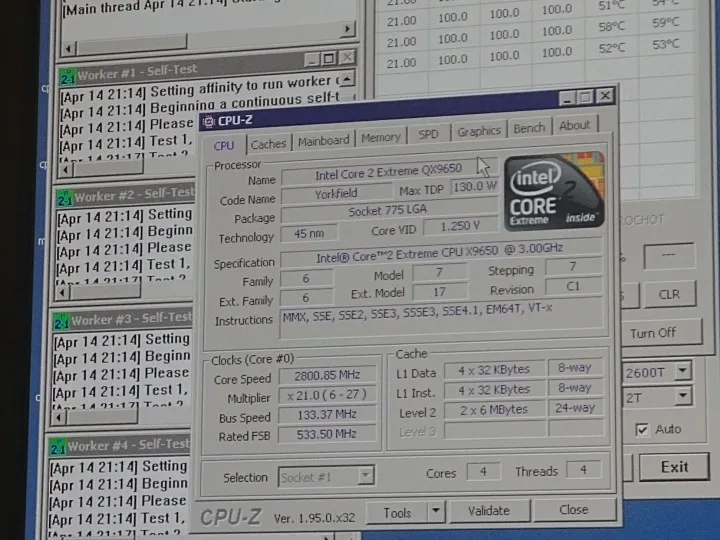Click the Close button in CPU-Z
Screen dimensions: 720x540
[x=574, y=509]
